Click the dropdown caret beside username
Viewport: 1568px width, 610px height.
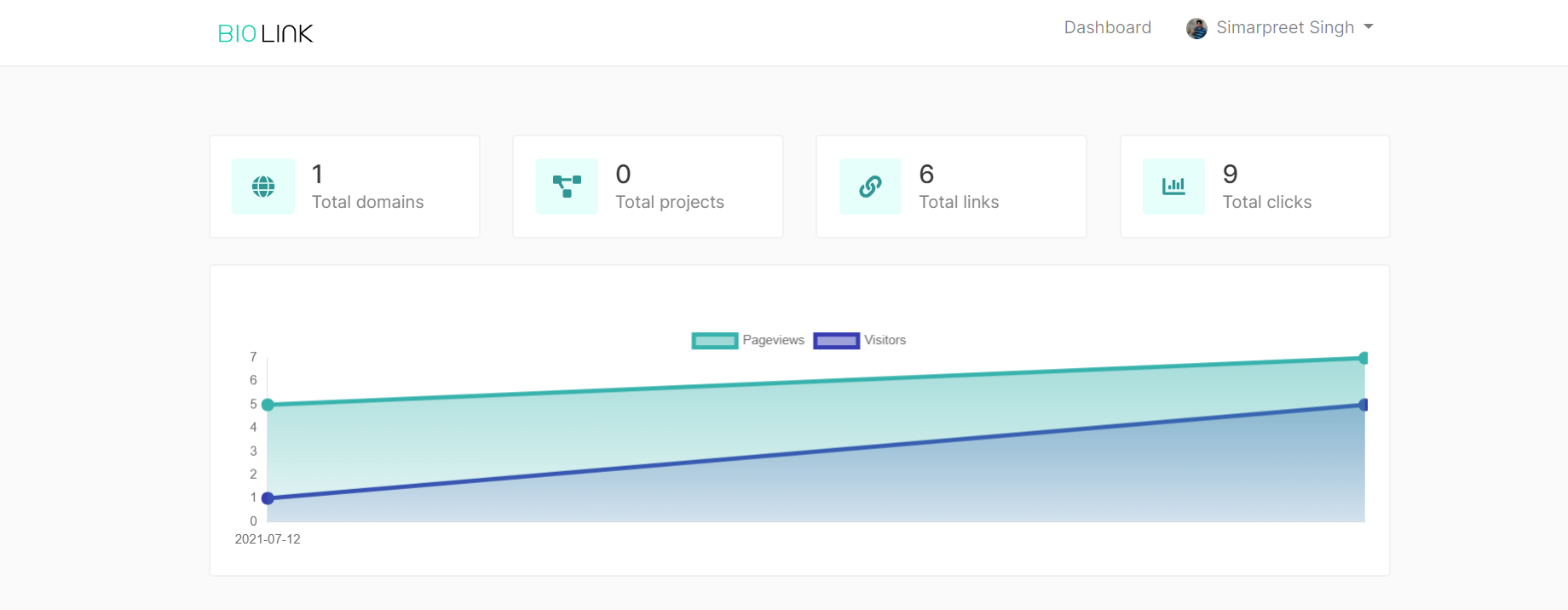(1369, 27)
